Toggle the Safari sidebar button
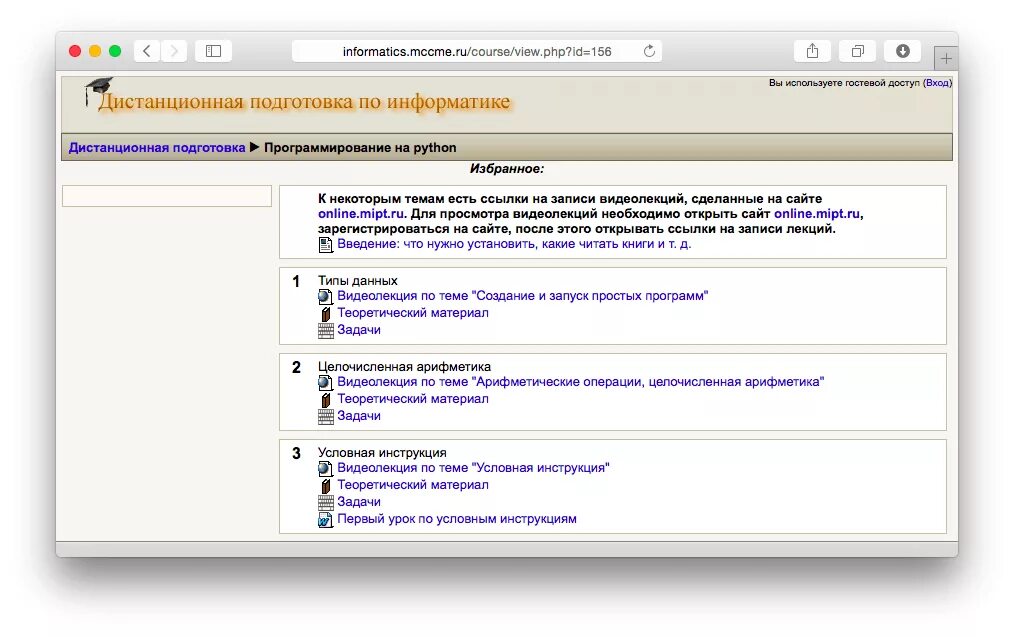The image size is (1014, 637). (x=213, y=51)
